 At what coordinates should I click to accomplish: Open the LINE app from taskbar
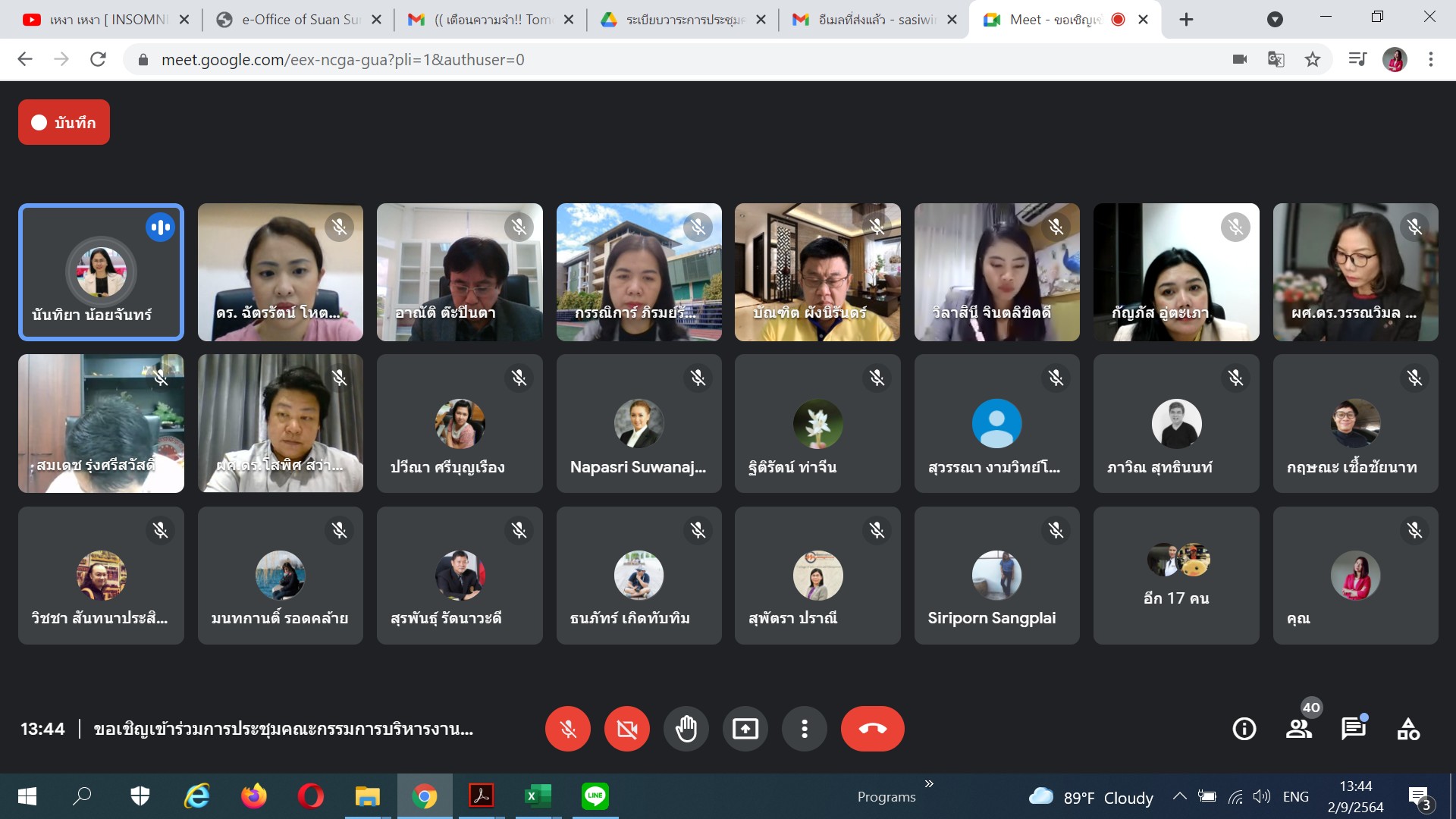(595, 796)
